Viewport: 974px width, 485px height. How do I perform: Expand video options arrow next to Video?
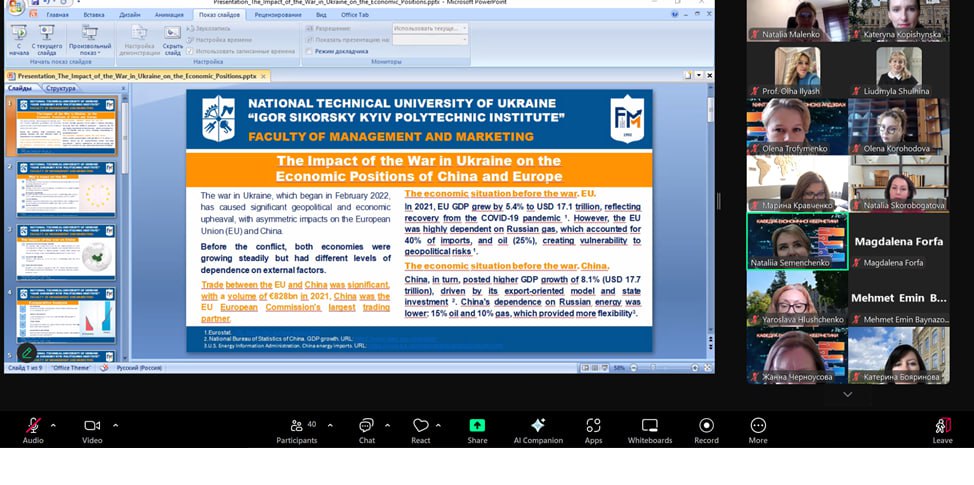[x=116, y=426]
